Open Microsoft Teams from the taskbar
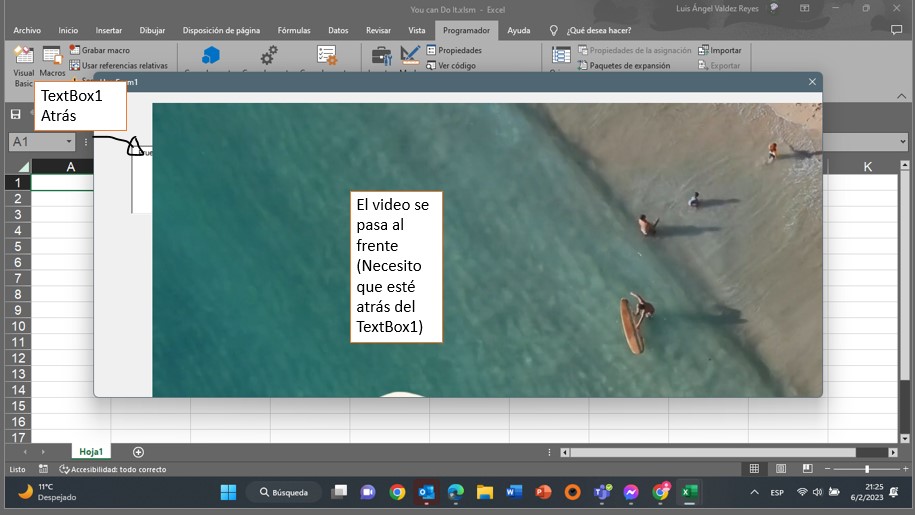 click(602, 492)
